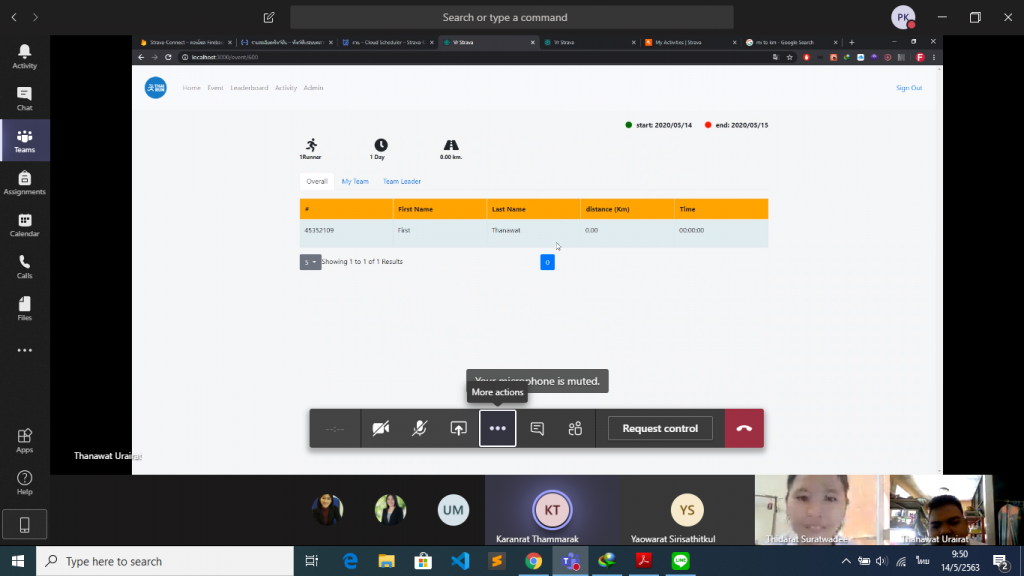Viewport: 1024px width, 576px height.
Task: Unmute the microphone
Action: click(x=420, y=428)
